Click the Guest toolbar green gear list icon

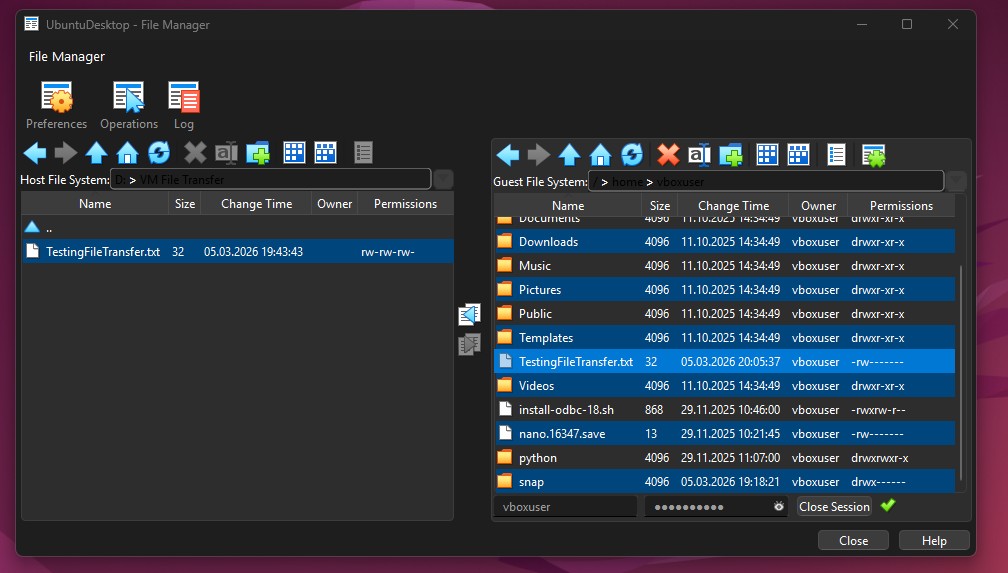[874, 155]
